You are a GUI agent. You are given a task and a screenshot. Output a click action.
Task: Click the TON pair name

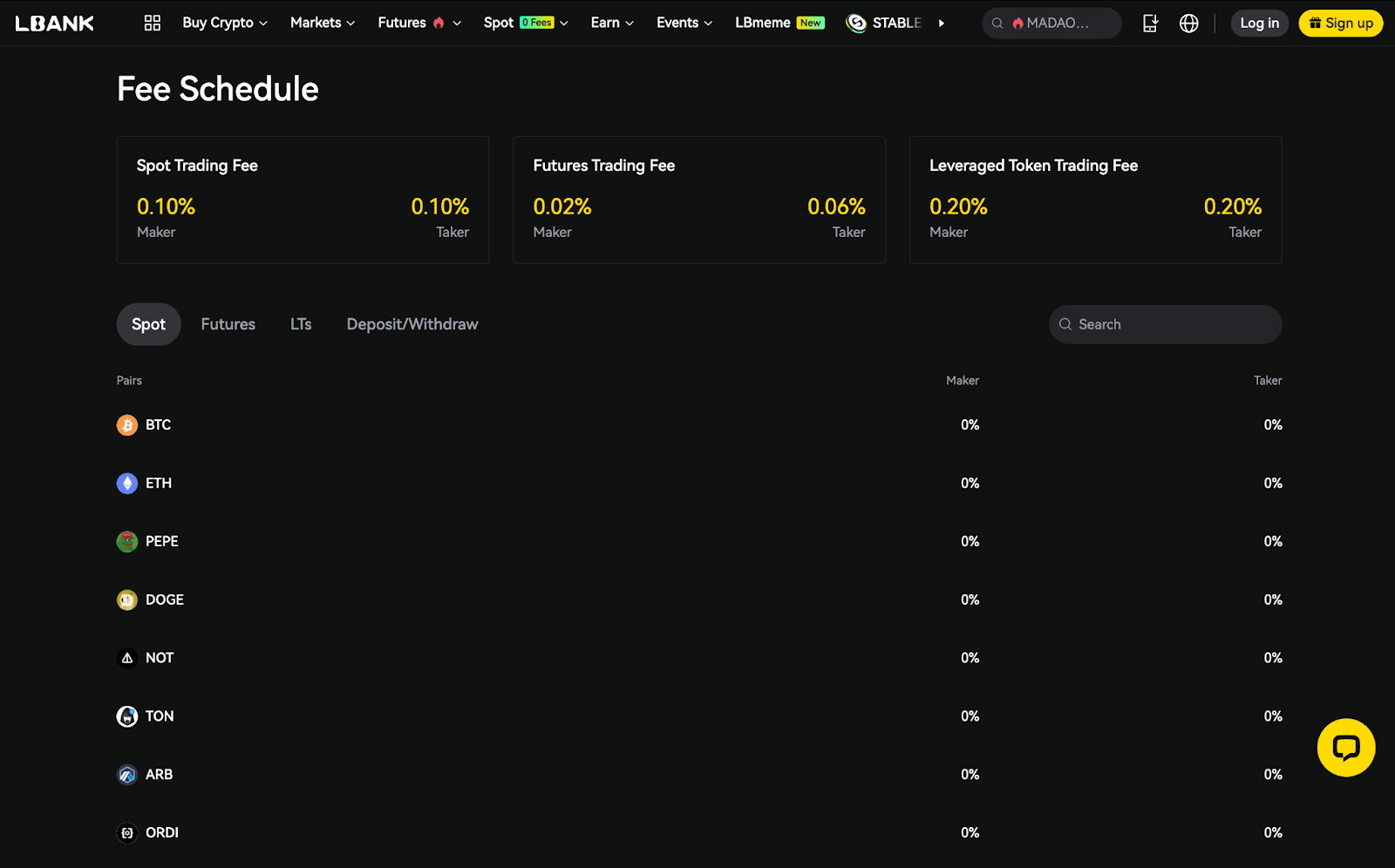pyautogui.click(x=160, y=716)
